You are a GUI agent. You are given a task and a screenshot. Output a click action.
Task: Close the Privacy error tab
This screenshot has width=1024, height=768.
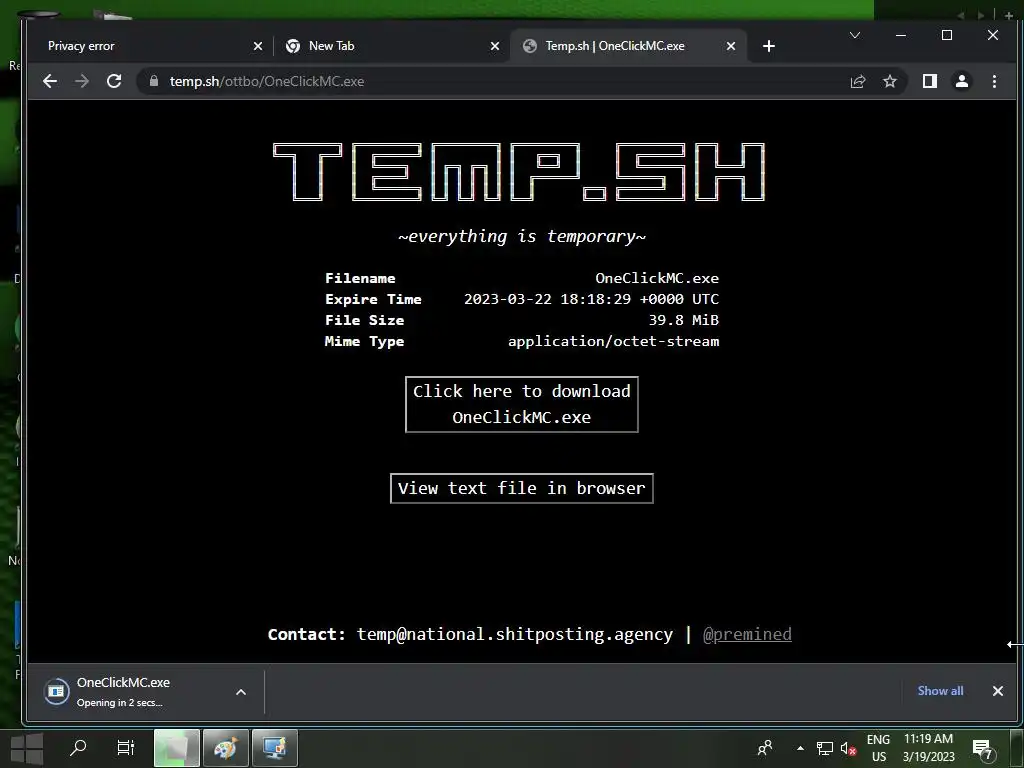coord(258,46)
